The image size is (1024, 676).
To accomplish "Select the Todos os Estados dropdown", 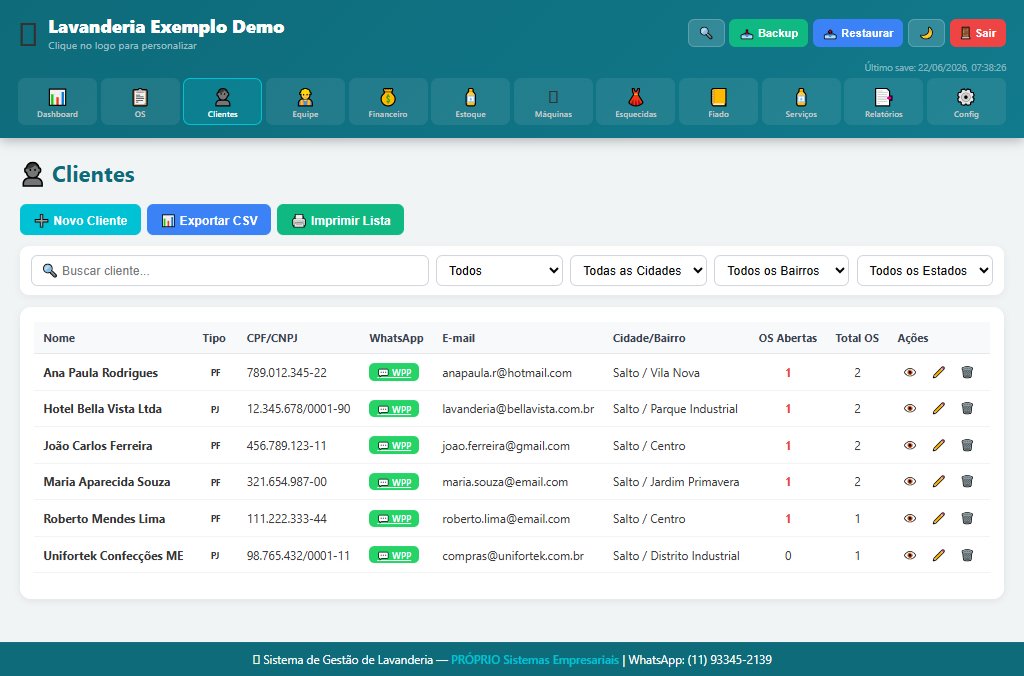I will coord(925,270).
